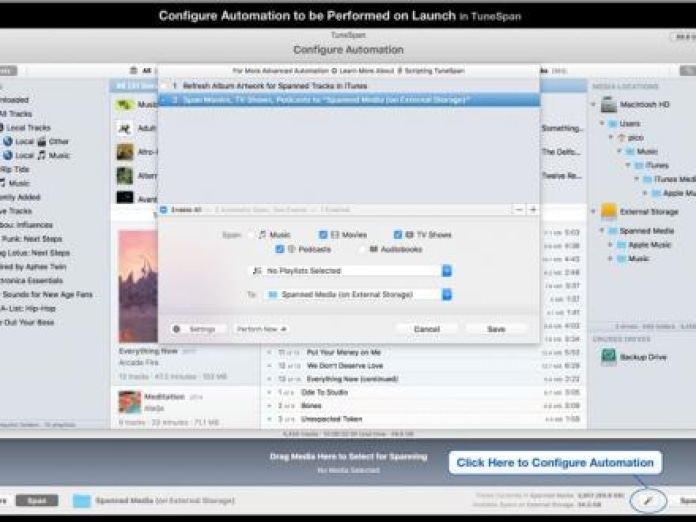Image resolution: width=696 pixels, height=522 pixels.
Task: Select Sounds for New Age Fans playlist
Action: click(47, 294)
